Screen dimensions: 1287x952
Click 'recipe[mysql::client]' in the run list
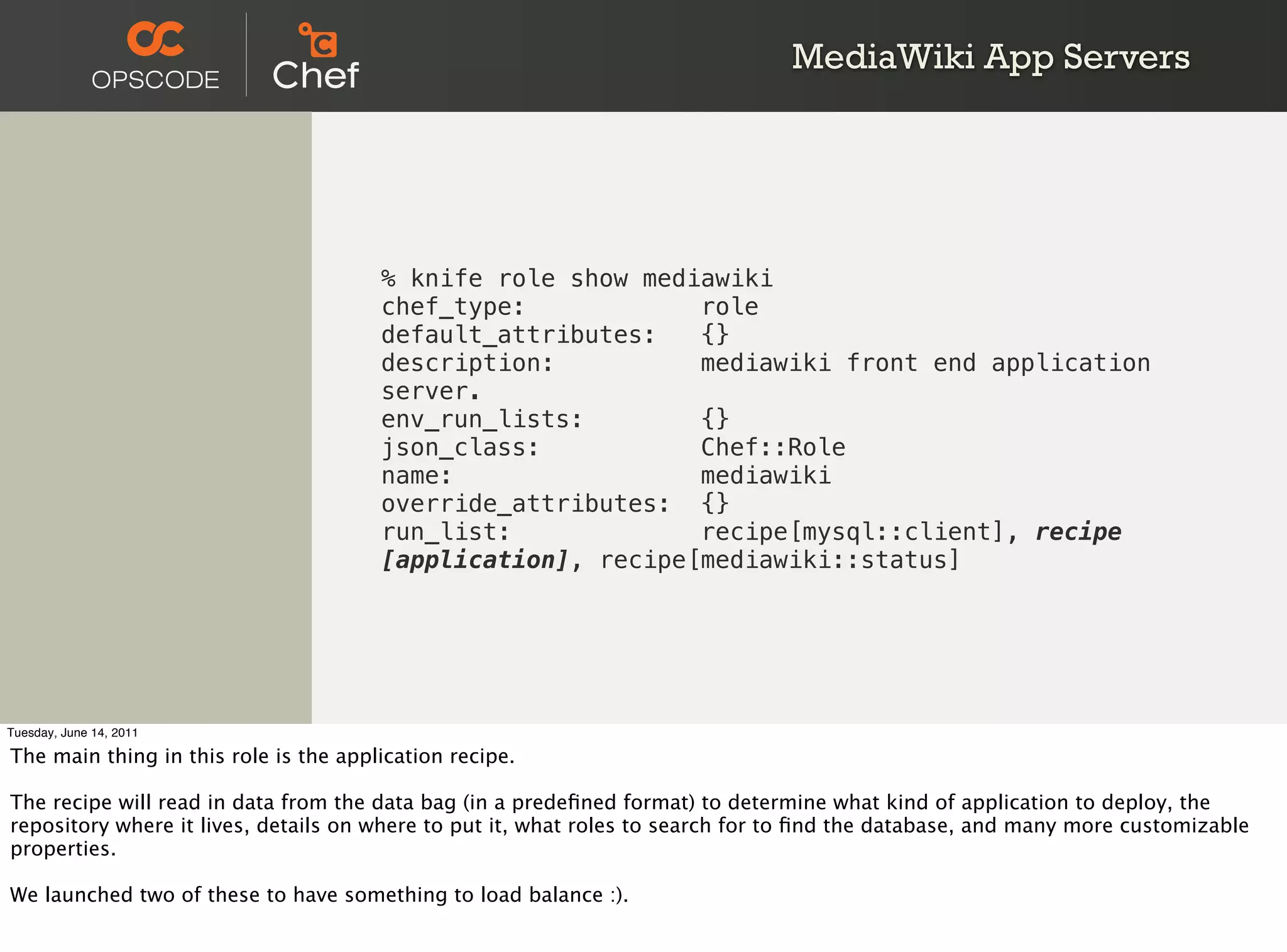coord(853,532)
